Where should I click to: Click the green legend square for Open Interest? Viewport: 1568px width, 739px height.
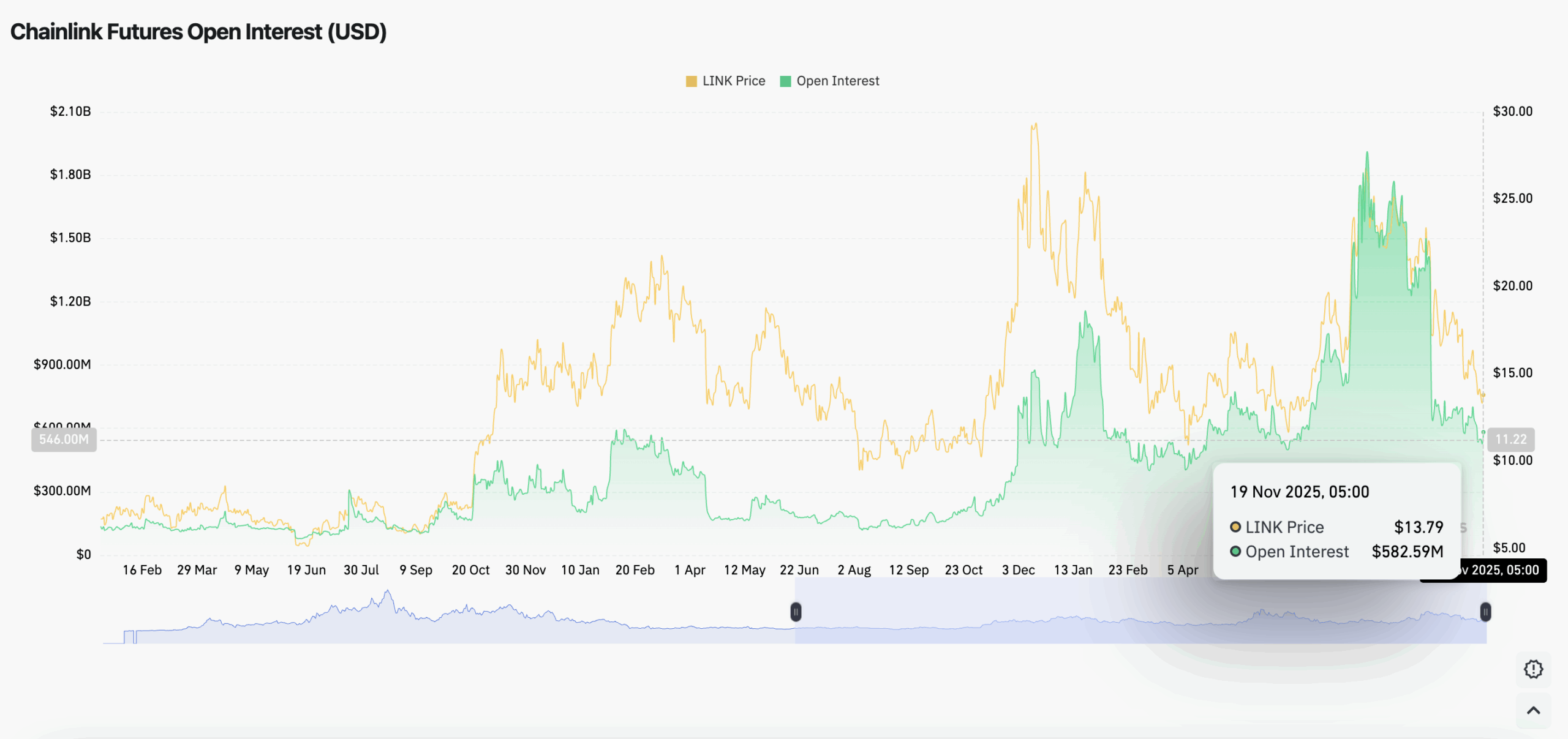pos(786,80)
